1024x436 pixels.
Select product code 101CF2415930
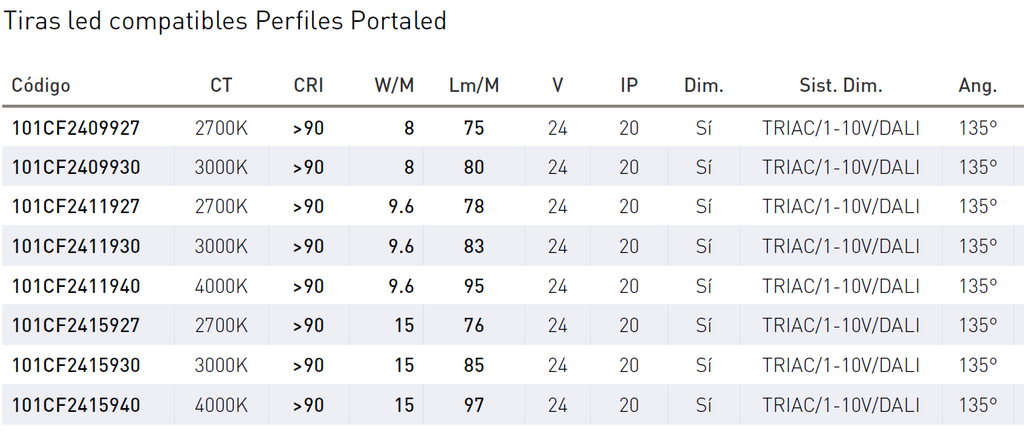click(x=76, y=366)
